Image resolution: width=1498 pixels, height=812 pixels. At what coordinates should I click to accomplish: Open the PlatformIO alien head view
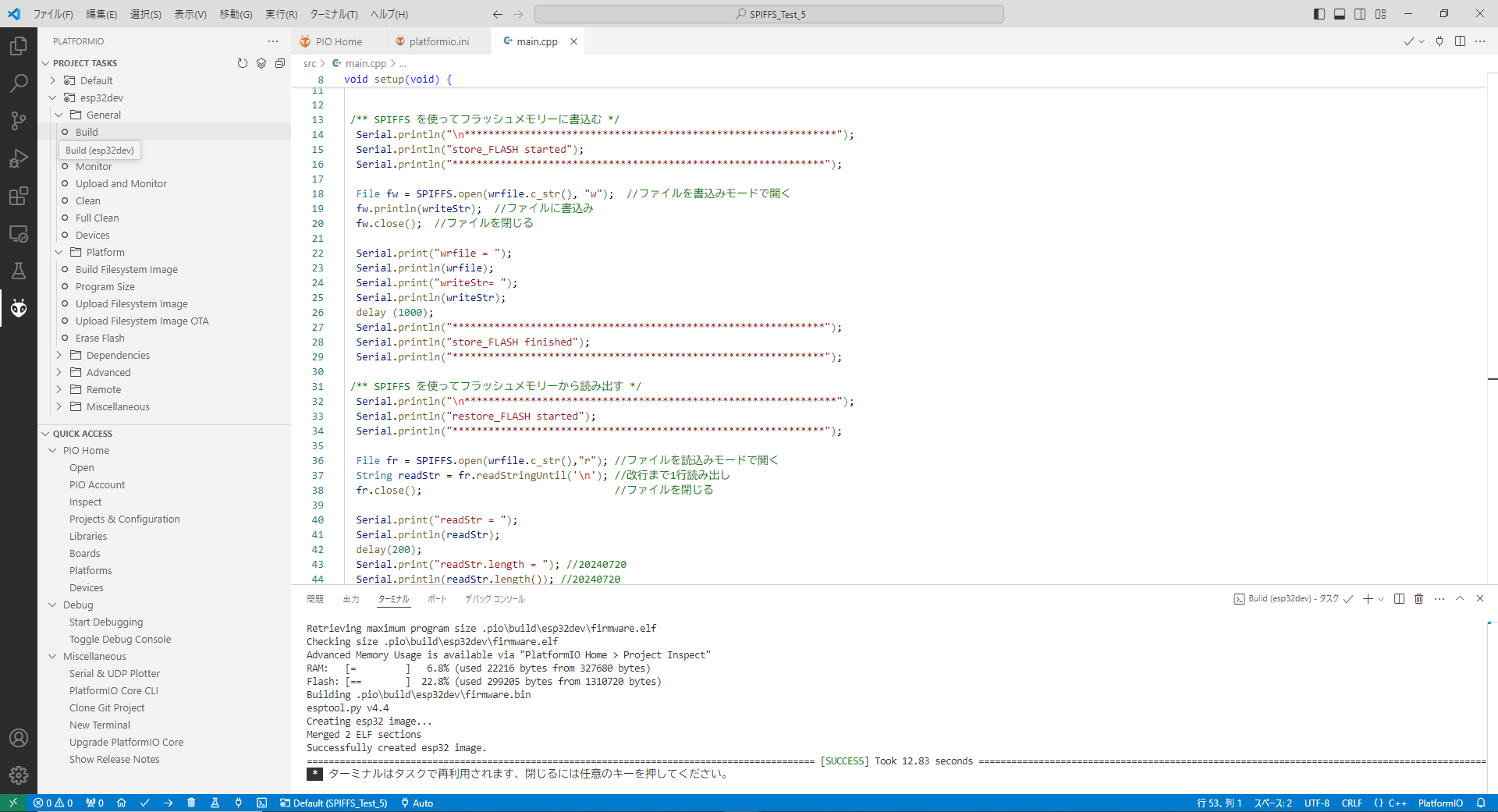pos(19,308)
